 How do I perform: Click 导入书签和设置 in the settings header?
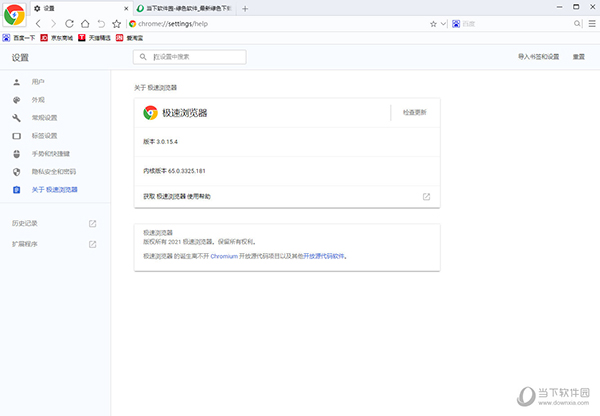click(x=538, y=57)
